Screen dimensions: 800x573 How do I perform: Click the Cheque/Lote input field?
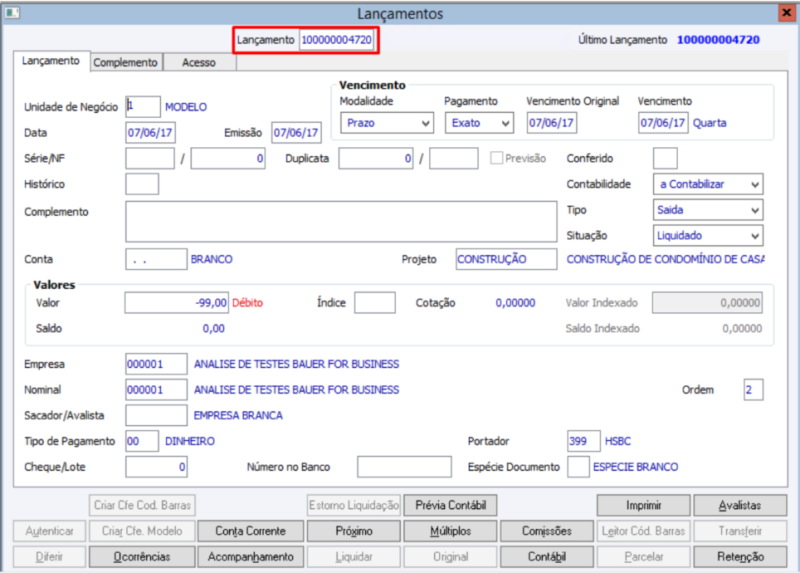pyautogui.click(x=156, y=467)
